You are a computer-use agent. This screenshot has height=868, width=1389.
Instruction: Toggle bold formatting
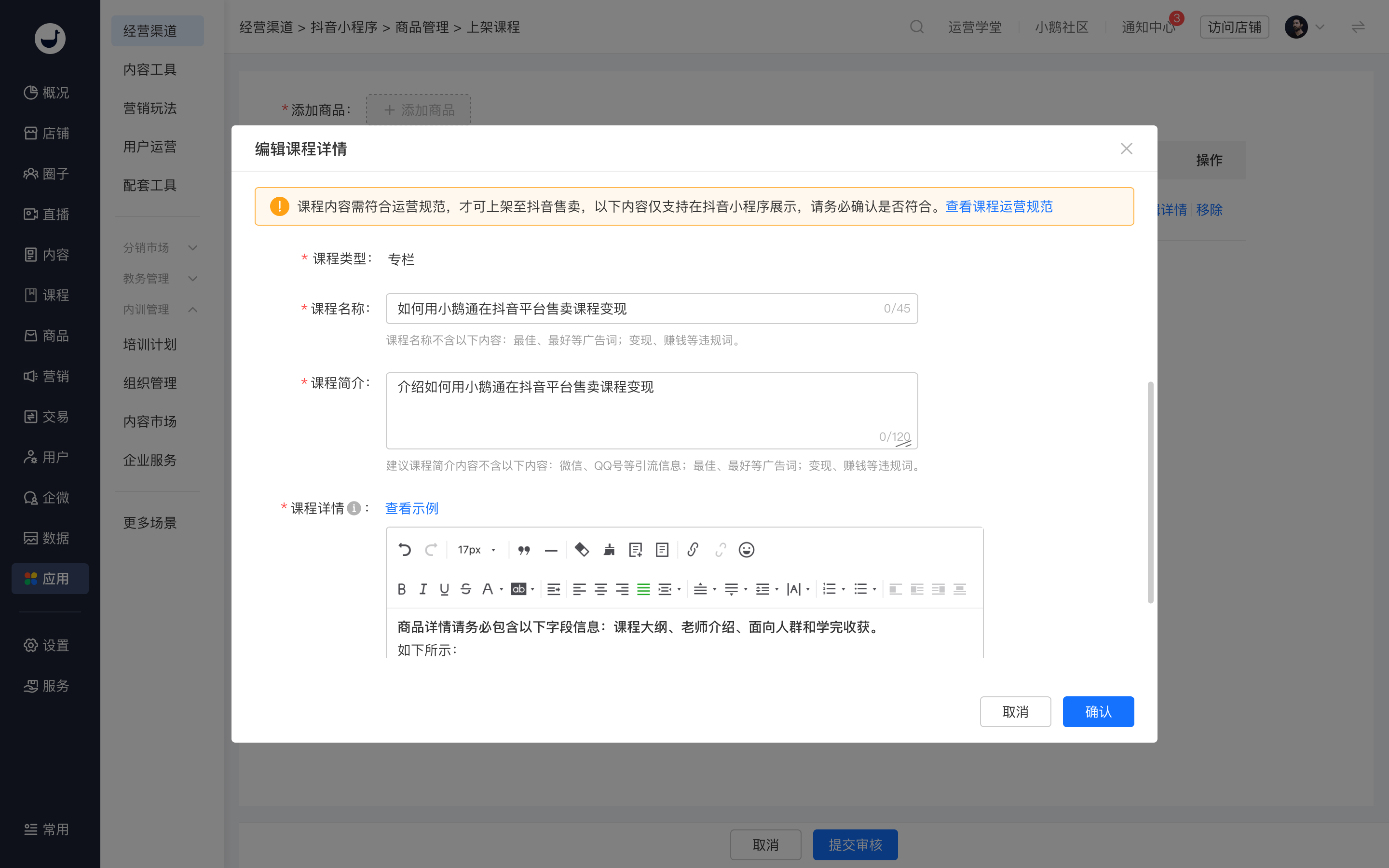tap(402, 589)
